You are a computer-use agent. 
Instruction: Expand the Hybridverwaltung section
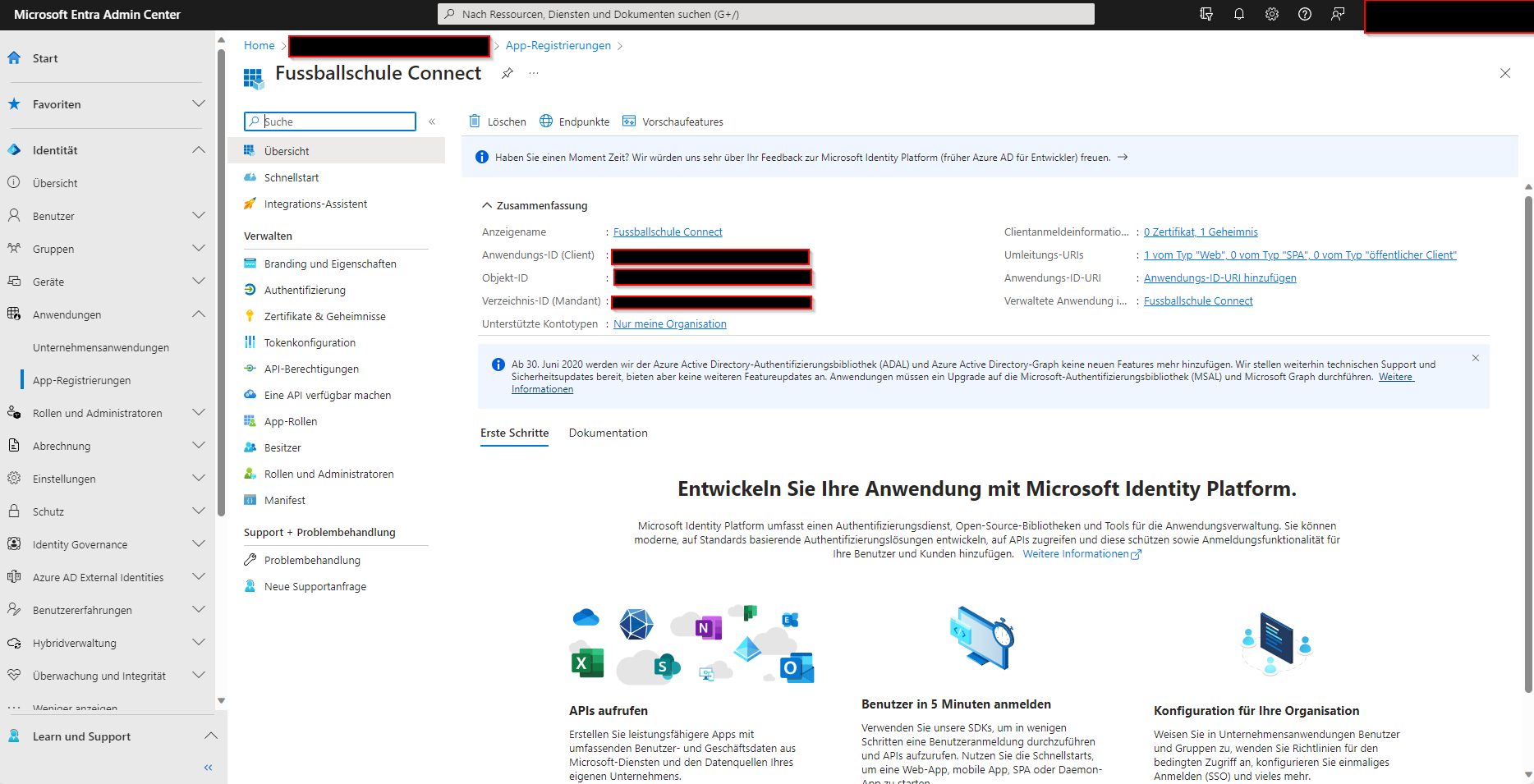(x=198, y=643)
